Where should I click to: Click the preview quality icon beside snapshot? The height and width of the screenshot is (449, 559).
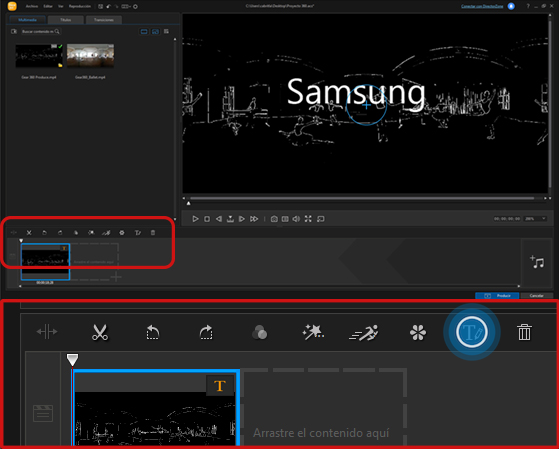point(285,219)
